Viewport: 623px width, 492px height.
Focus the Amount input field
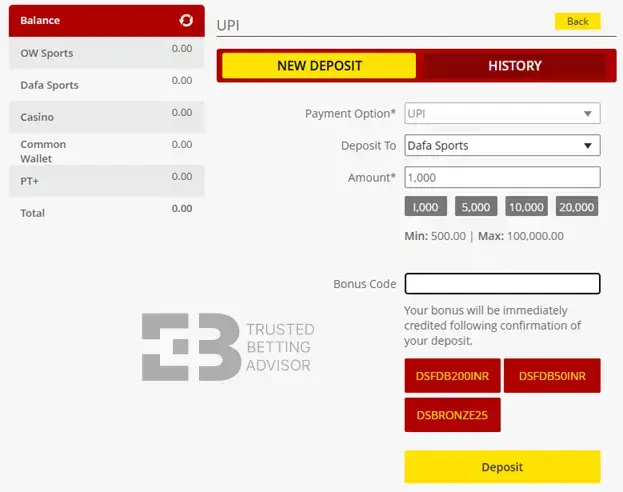[x=502, y=177]
